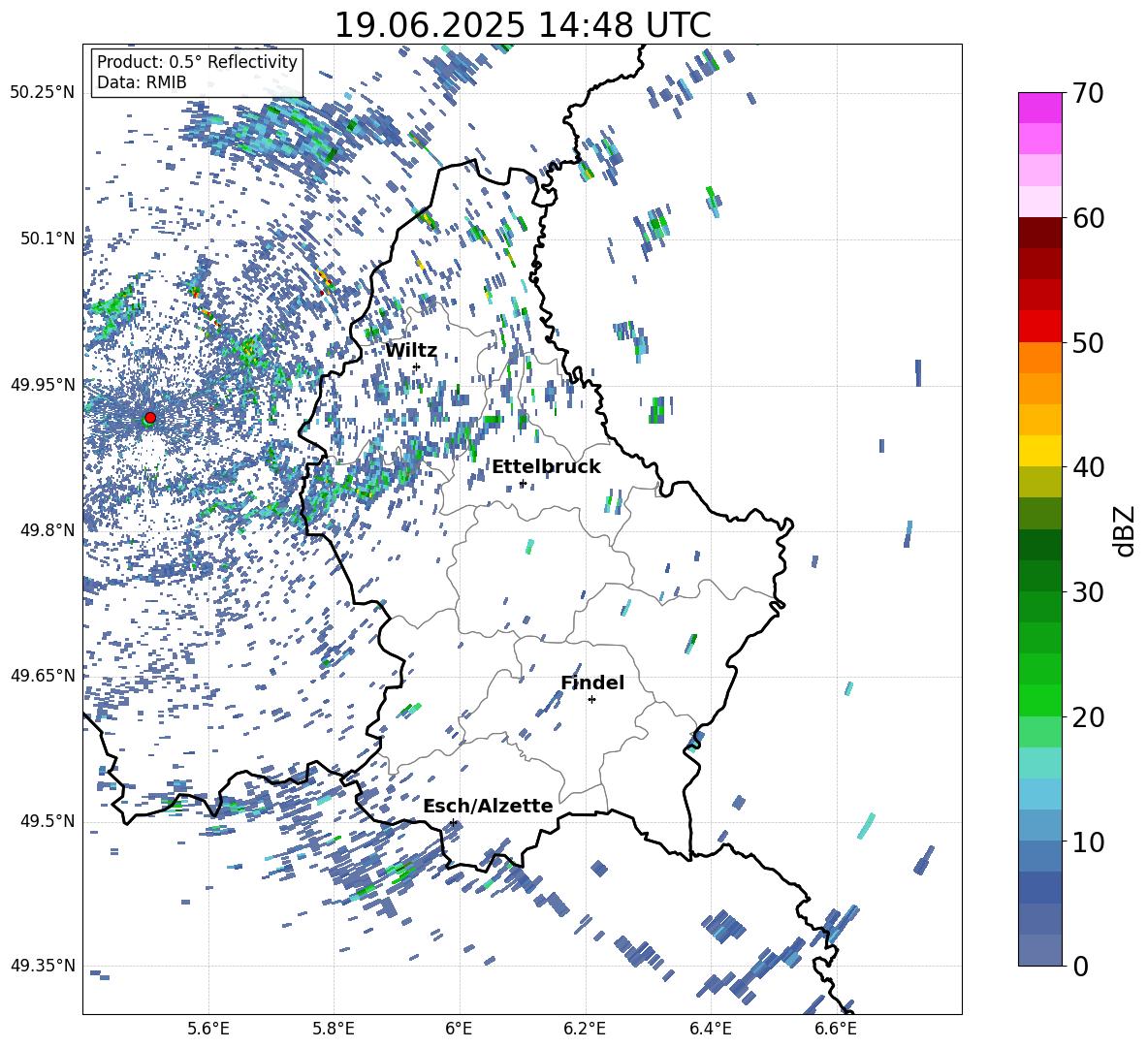Click the 5.8°E longitude label
This screenshot has height=1048, width=1148.
[x=334, y=1029]
